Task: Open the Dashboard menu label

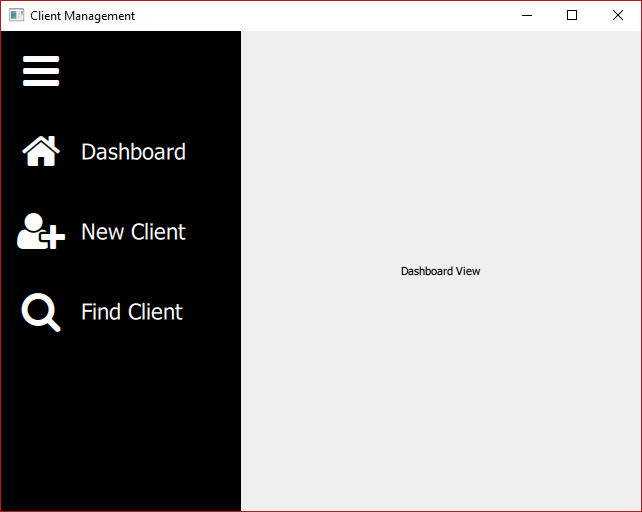Action: pyautogui.click(x=133, y=152)
